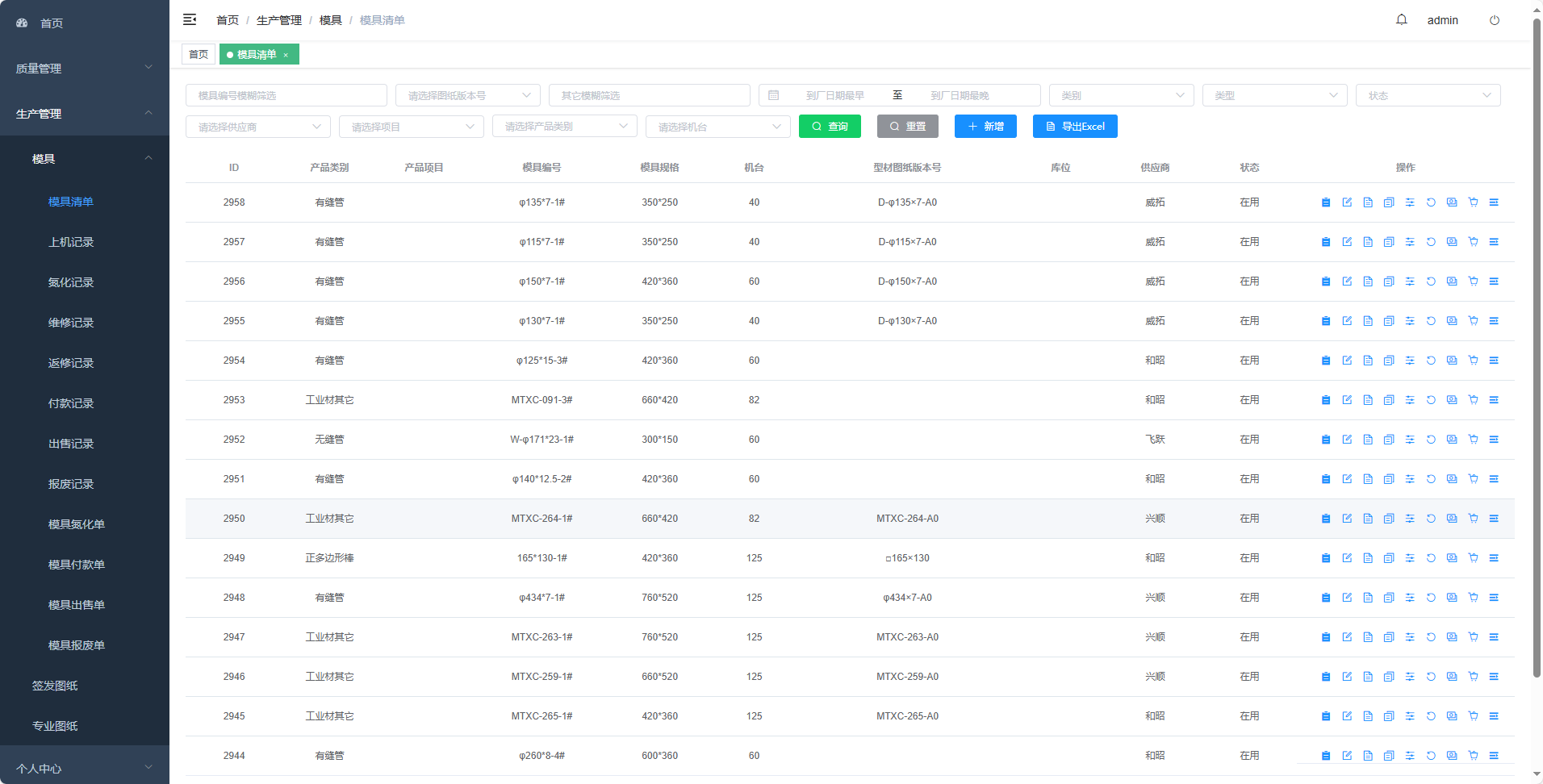The image size is (1543, 784).
Task: Switch to the 首页 tab
Action: (199, 54)
